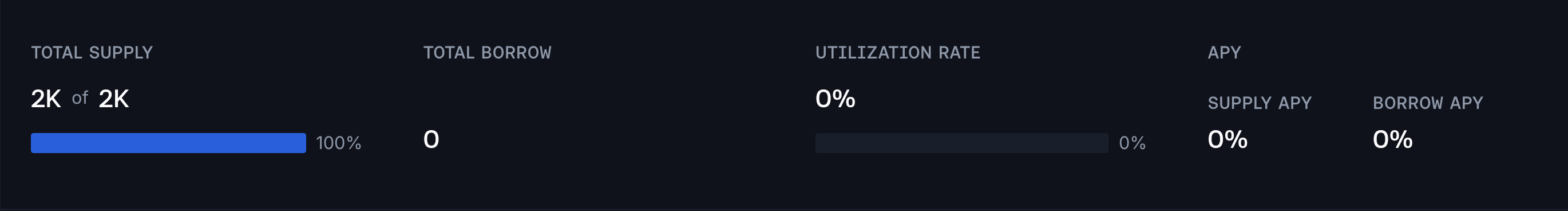Click the word "of" between supply values
Image resolution: width=1568 pixels, height=211 pixels.
pyautogui.click(x=80, y=98)
